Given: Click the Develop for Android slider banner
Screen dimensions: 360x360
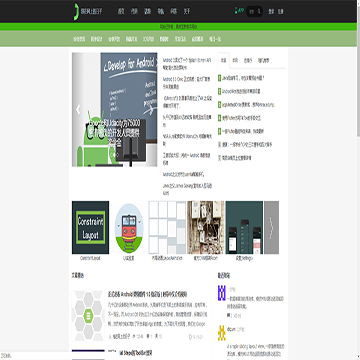Looking at the screenshot, I should point(115,109).
